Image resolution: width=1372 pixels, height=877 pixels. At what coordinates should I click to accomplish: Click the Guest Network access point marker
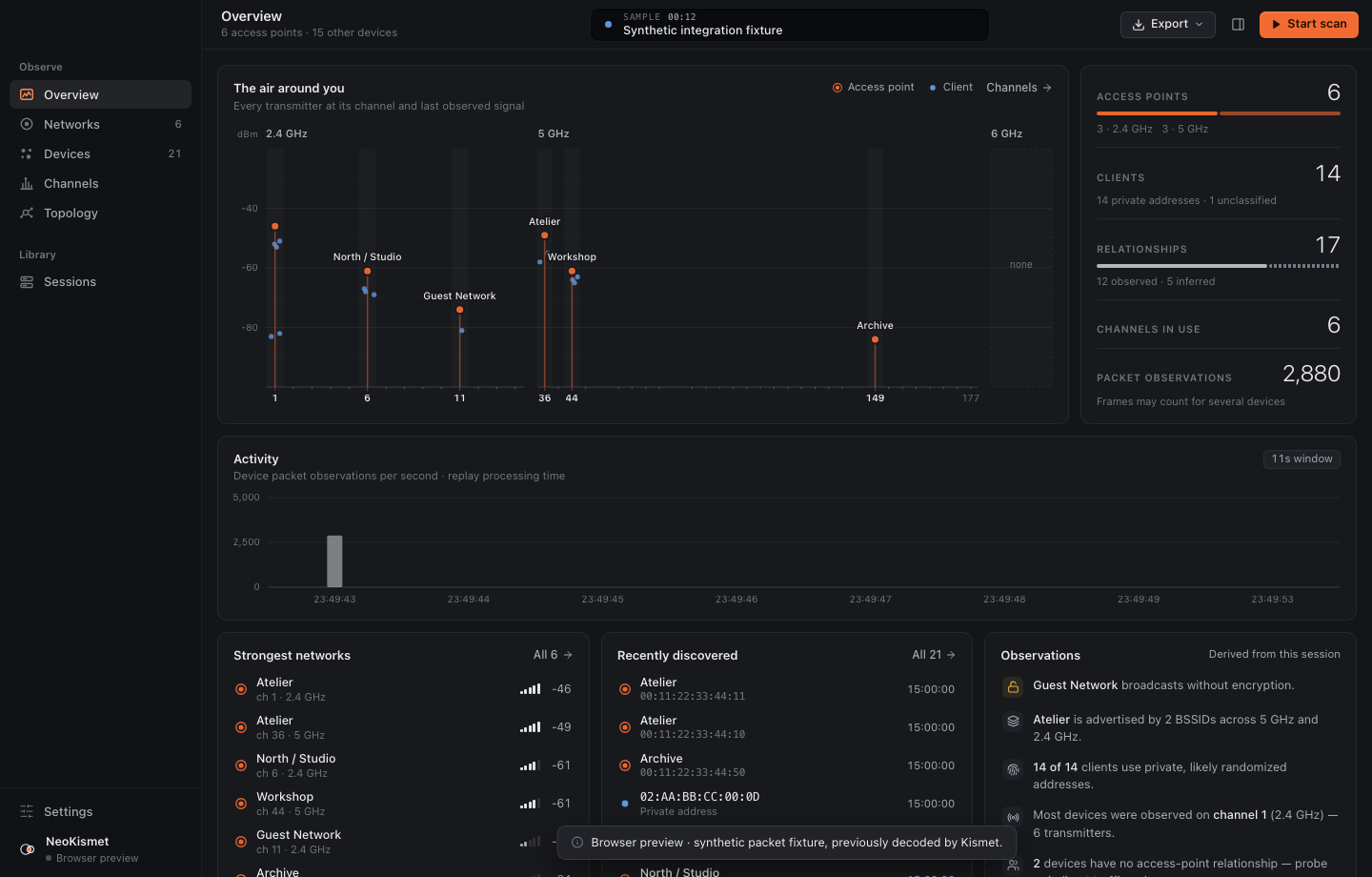459,310
